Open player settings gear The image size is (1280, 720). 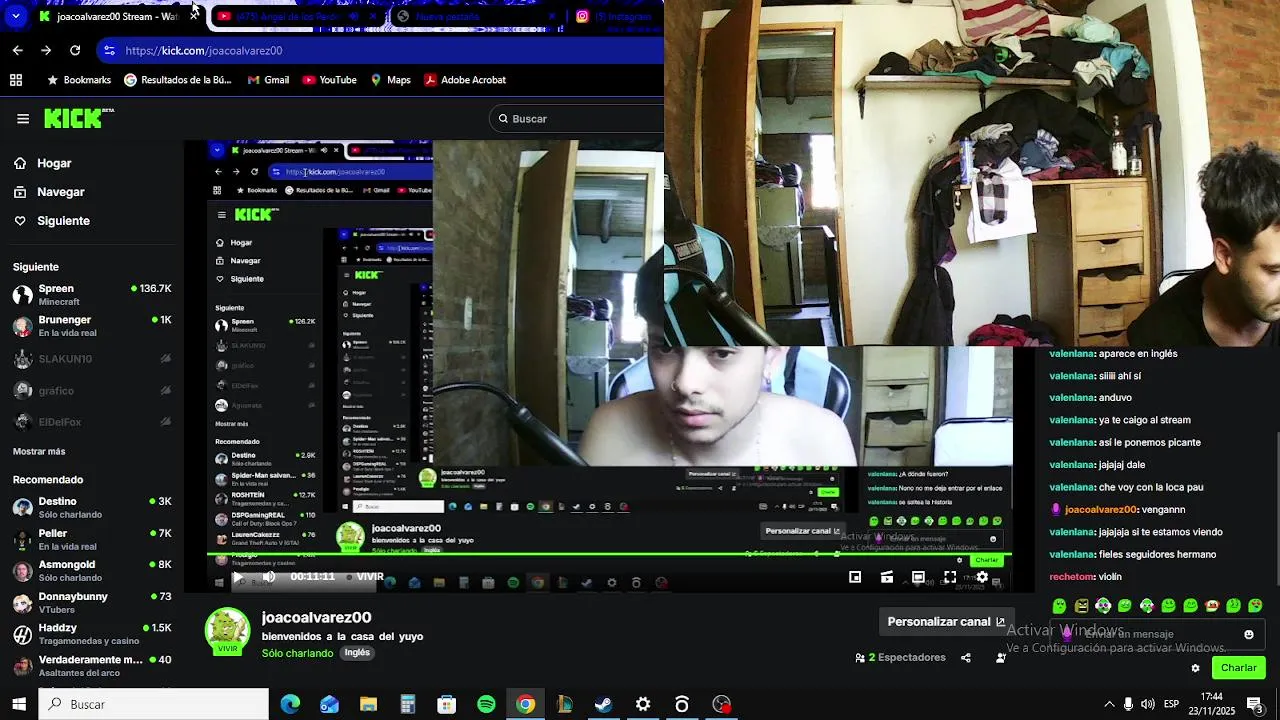point(982,577)
